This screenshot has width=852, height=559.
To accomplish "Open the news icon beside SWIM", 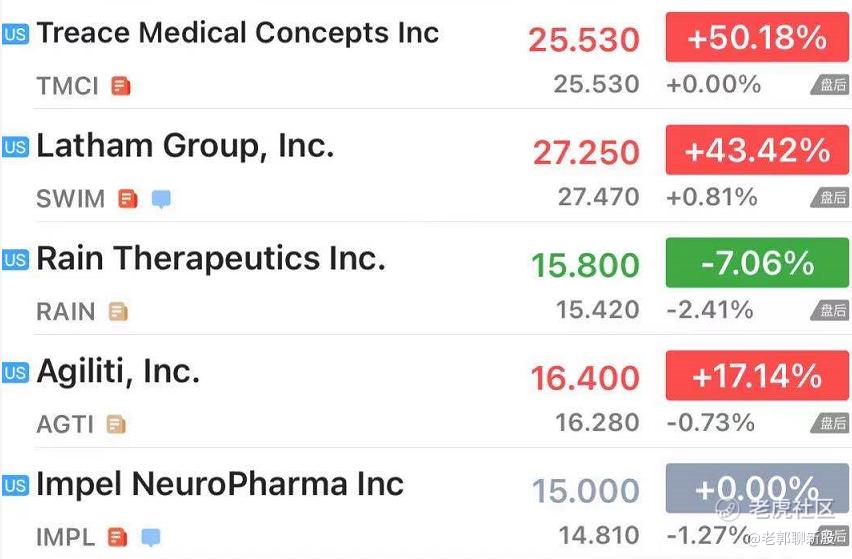I will [x=128, y=199].
